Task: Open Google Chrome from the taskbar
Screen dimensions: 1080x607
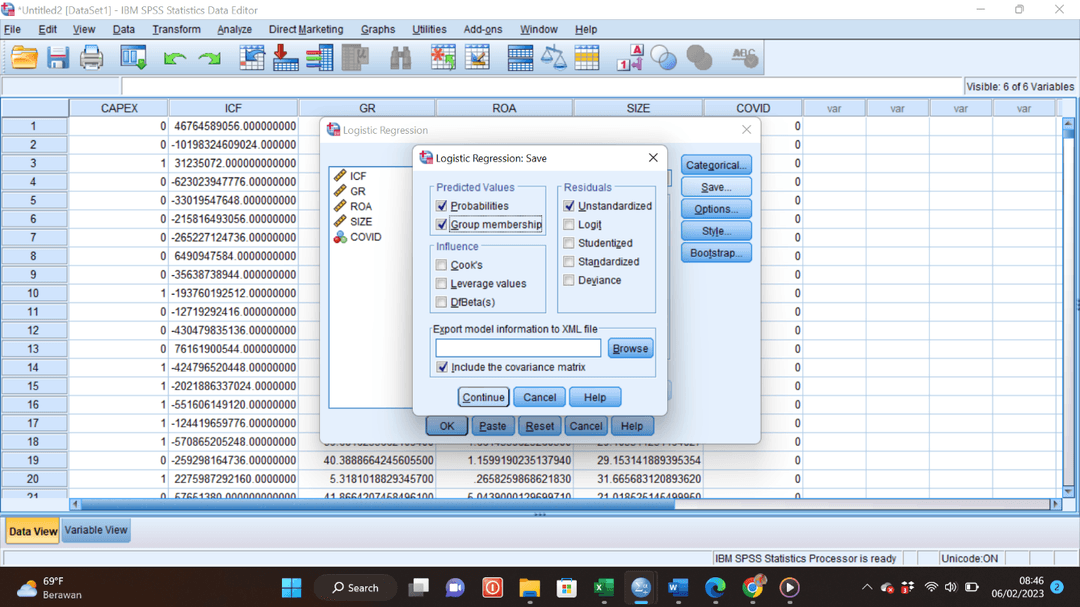Action: click(x=753, y=588)
